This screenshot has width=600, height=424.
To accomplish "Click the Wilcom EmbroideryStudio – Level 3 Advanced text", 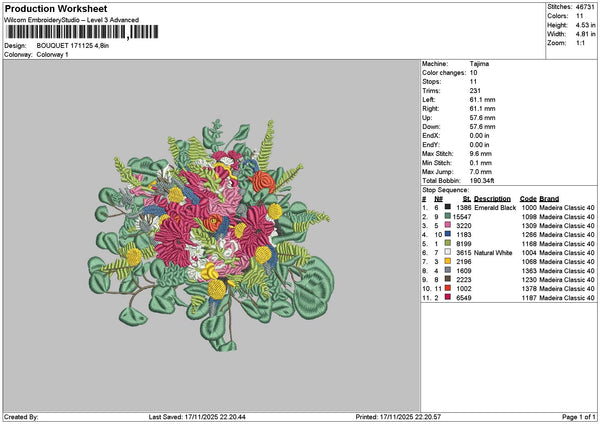I will 72,20.
